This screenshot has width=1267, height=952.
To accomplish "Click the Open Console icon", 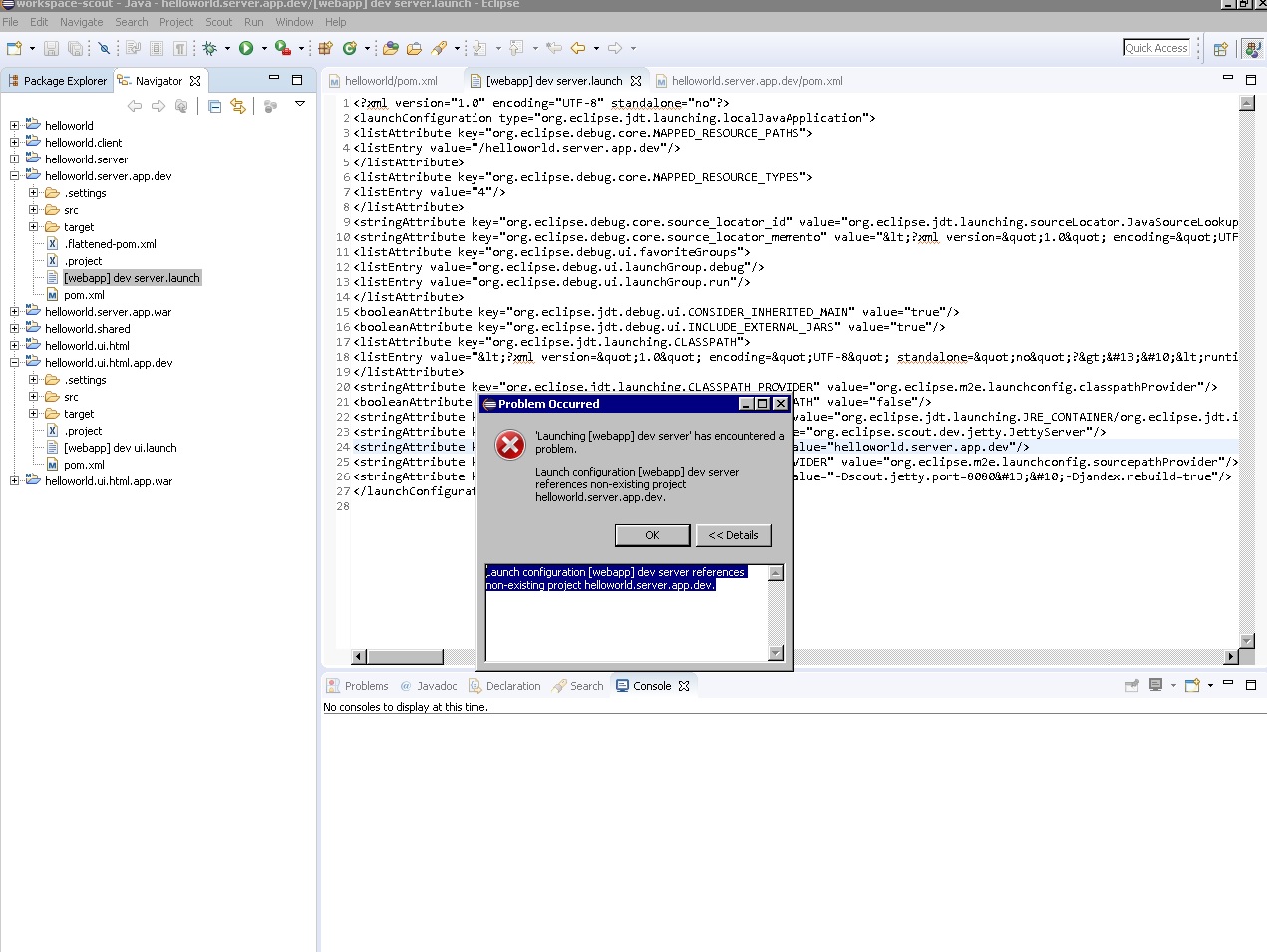I will pos(1192,685).
